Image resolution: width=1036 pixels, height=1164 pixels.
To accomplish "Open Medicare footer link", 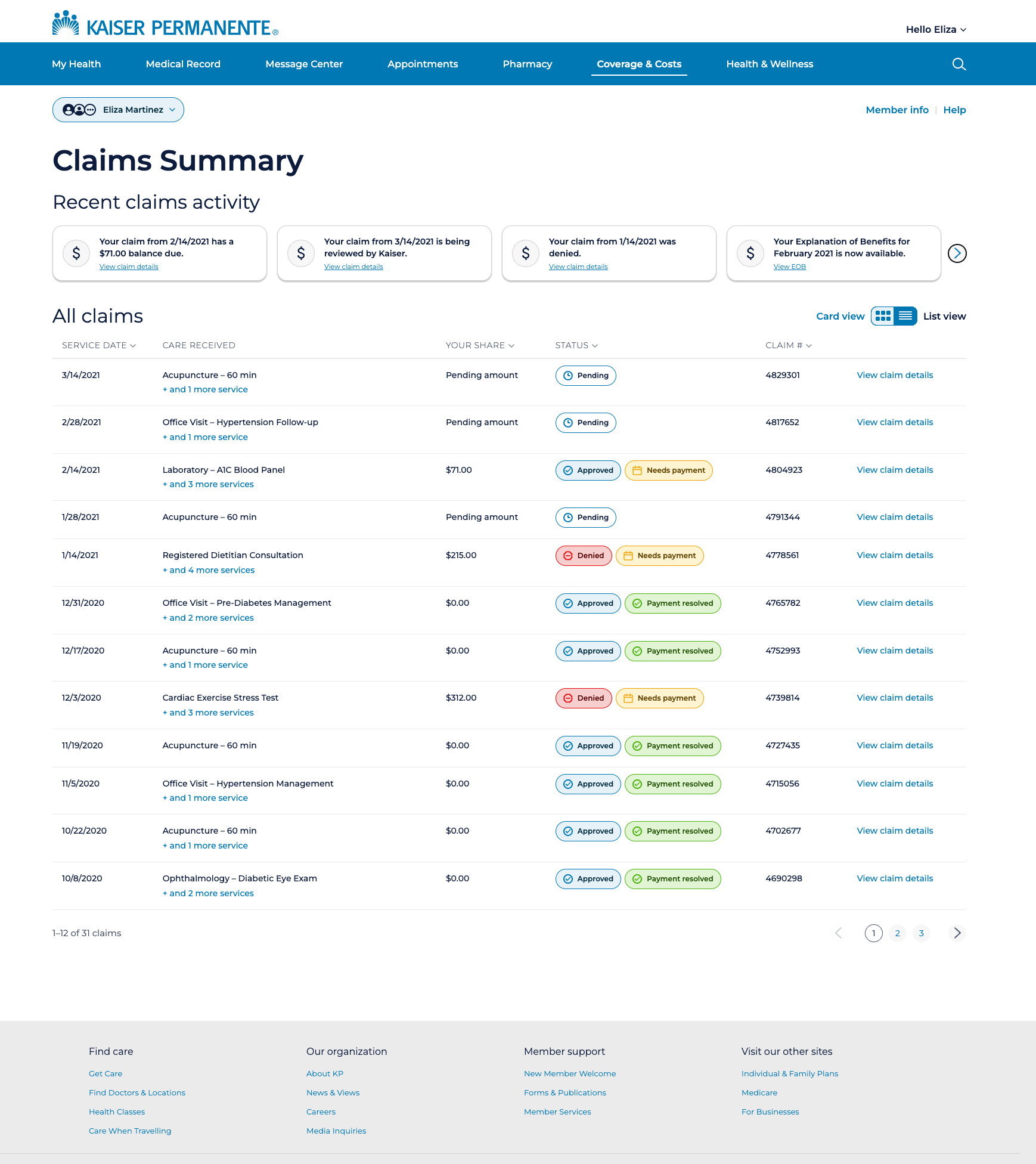I will pyautogui.click(x=759, y=1092).
